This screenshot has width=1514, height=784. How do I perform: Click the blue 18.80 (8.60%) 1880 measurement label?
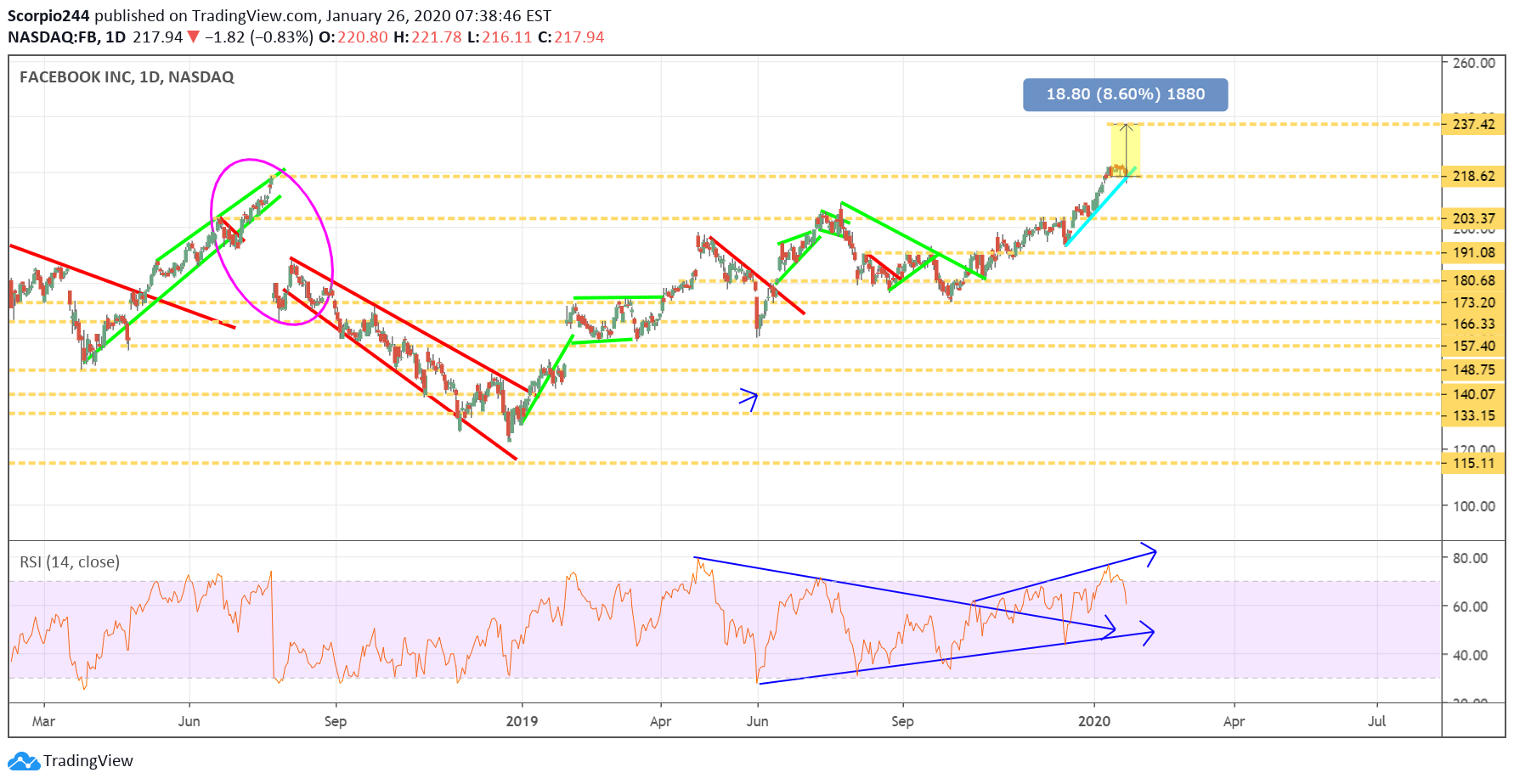1125,94
